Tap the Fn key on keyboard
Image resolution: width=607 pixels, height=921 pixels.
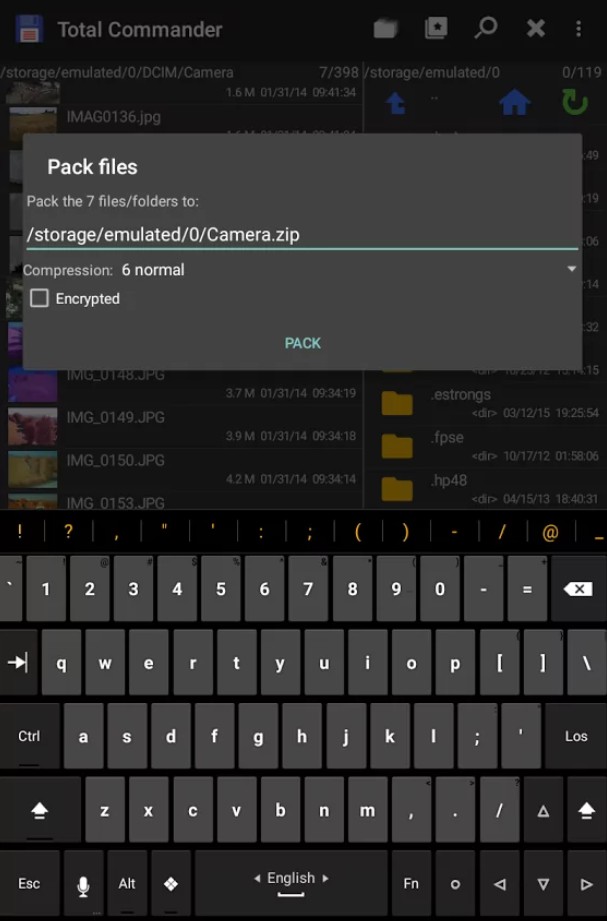coord(411,884)
